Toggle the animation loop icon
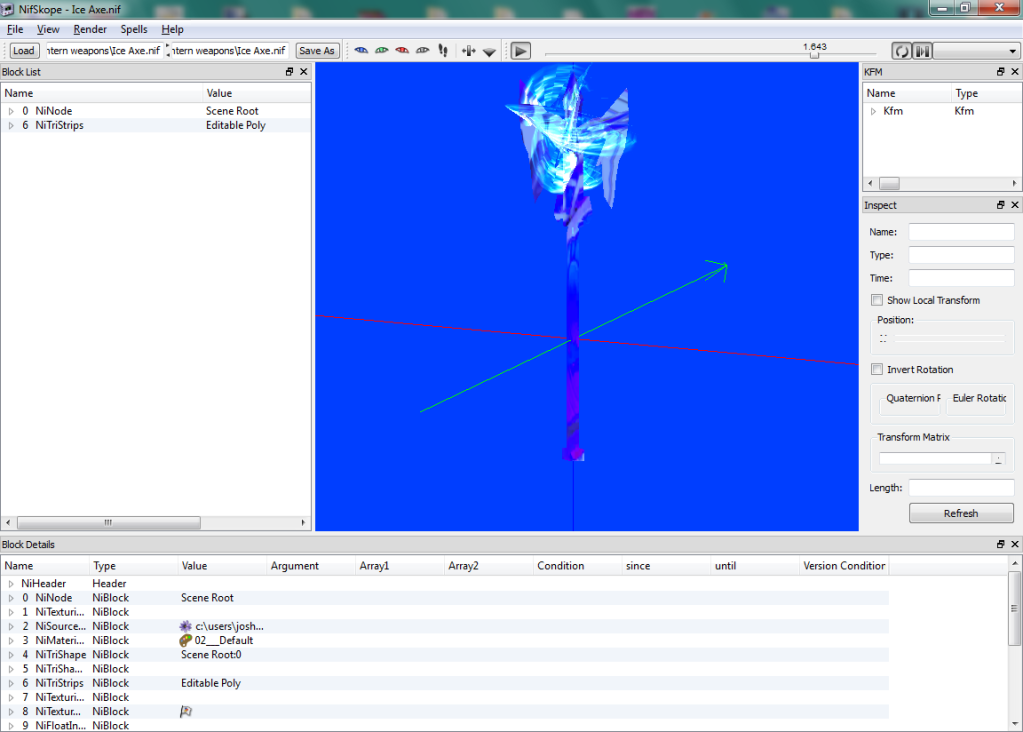Image resolution: width=1023 pixels, height=732 pixels. (x=901, y=51)
